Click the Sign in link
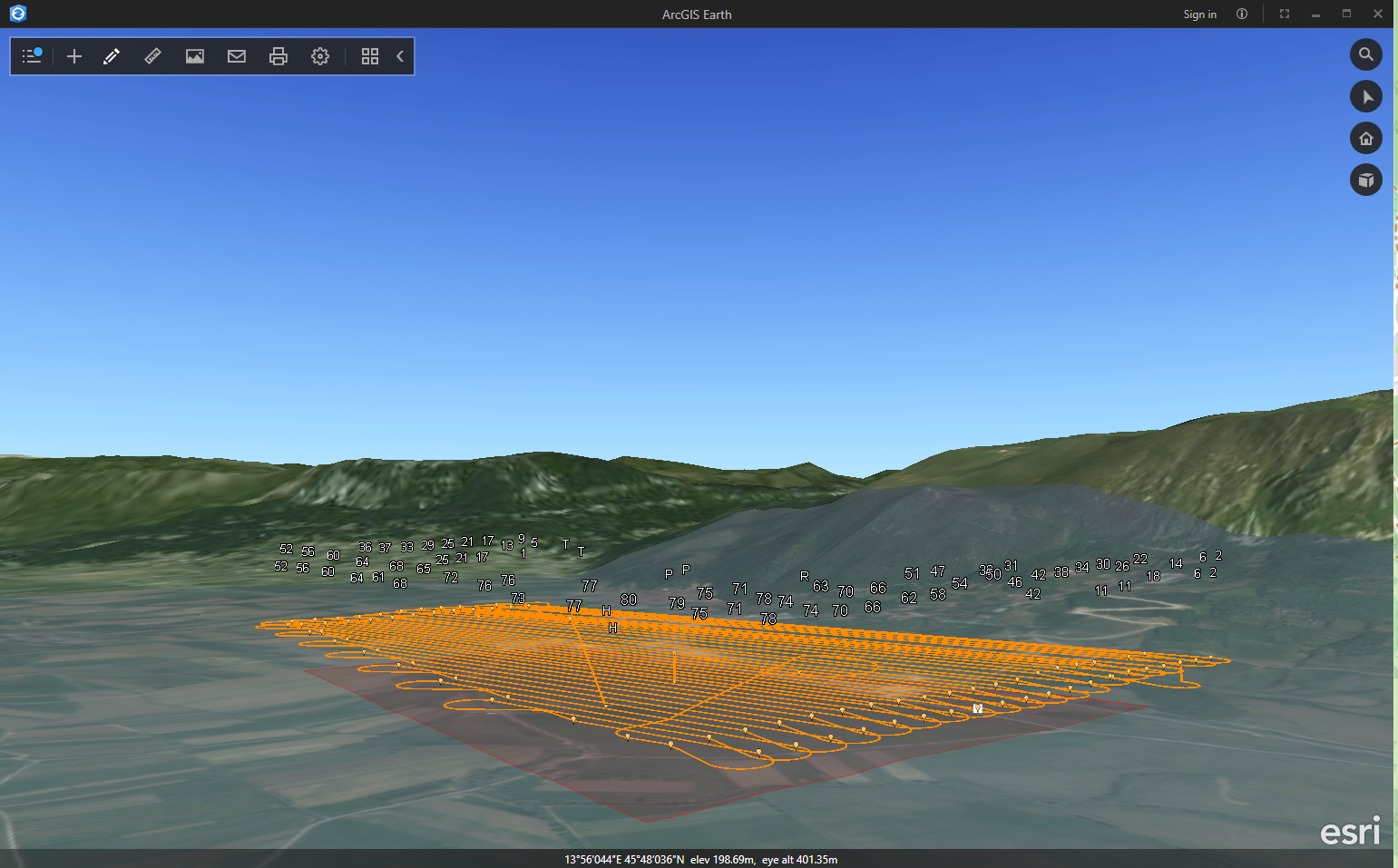 coord(1199,15)
